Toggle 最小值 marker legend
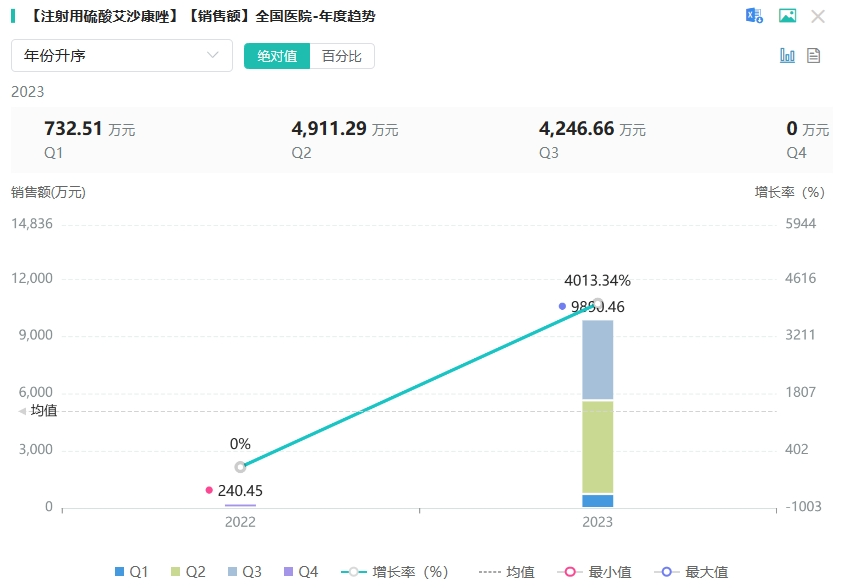Image resolution: width=841 pixels, height=588 pixels. [598, 572]
